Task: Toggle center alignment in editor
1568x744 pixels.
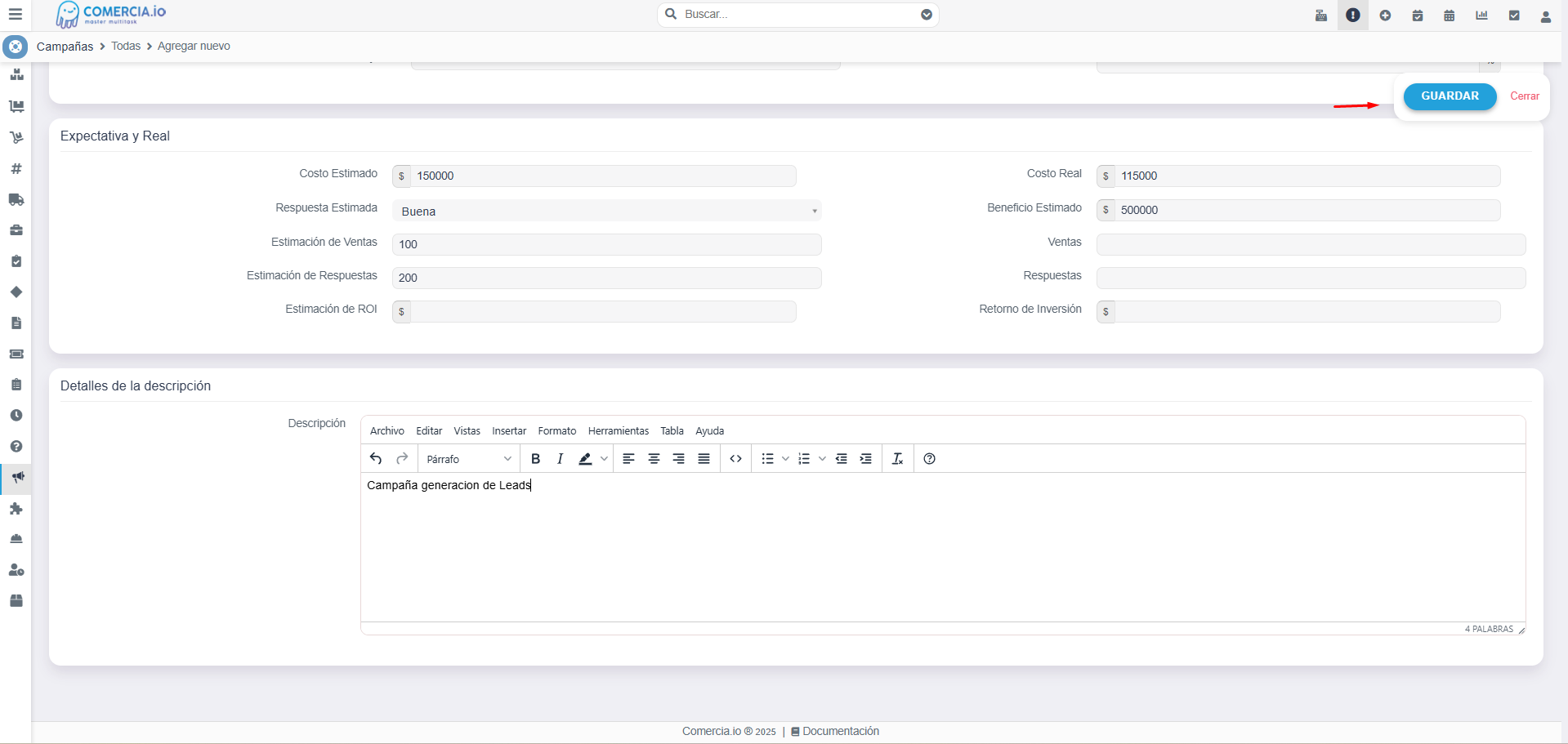Action: coord(654,459)
